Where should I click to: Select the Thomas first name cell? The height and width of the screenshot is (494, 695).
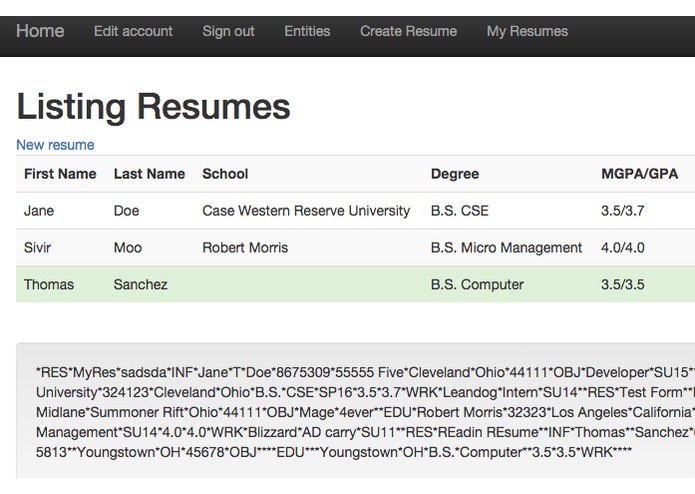pyautogui.click(x=49, y=284)
